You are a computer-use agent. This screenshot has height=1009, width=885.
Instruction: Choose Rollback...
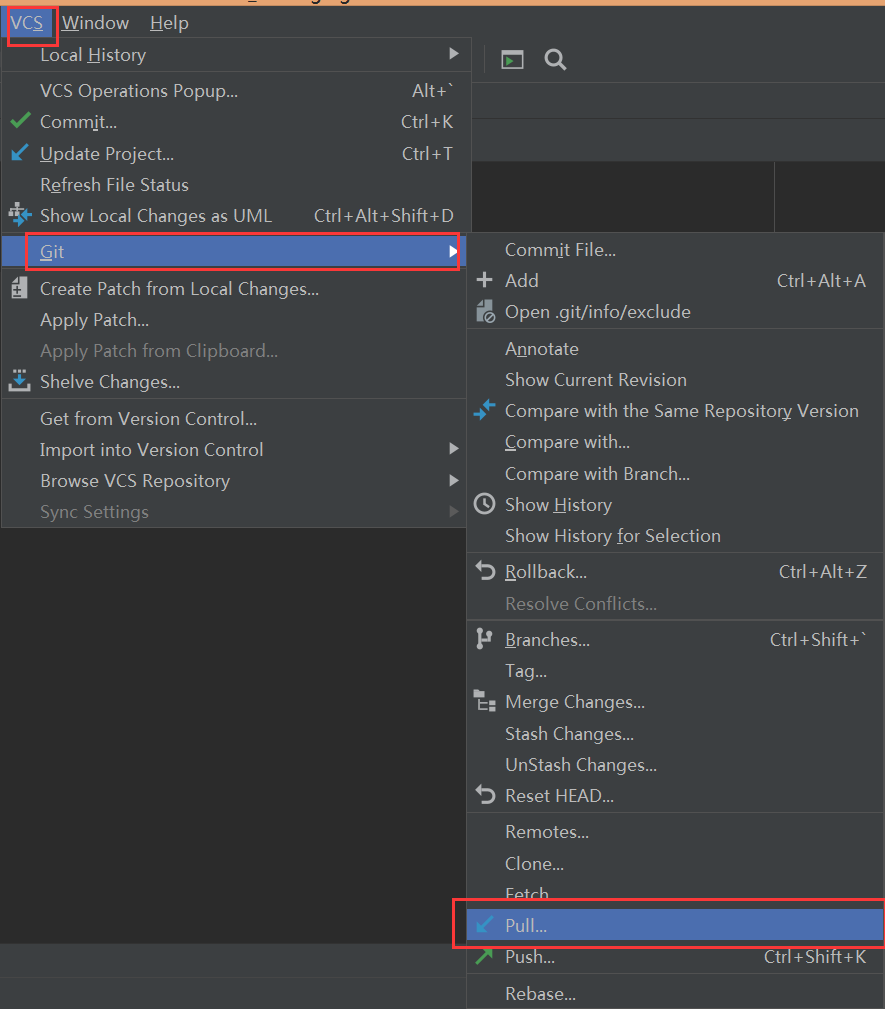[x=675, y=572]
